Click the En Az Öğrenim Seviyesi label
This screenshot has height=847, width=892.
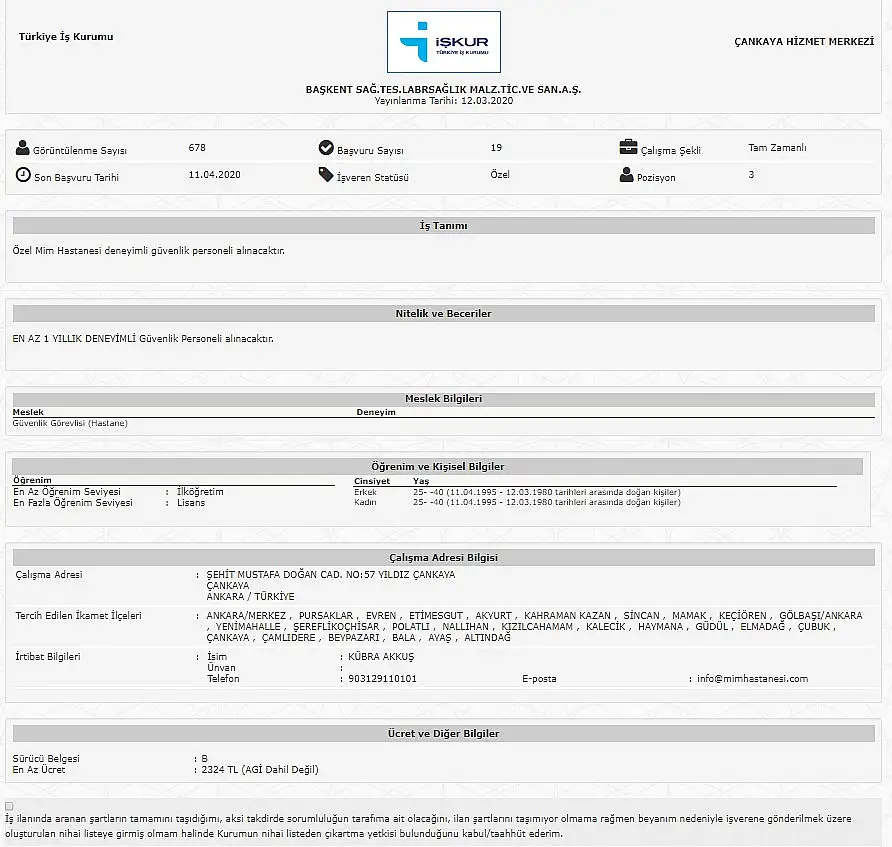pos(67,491)
